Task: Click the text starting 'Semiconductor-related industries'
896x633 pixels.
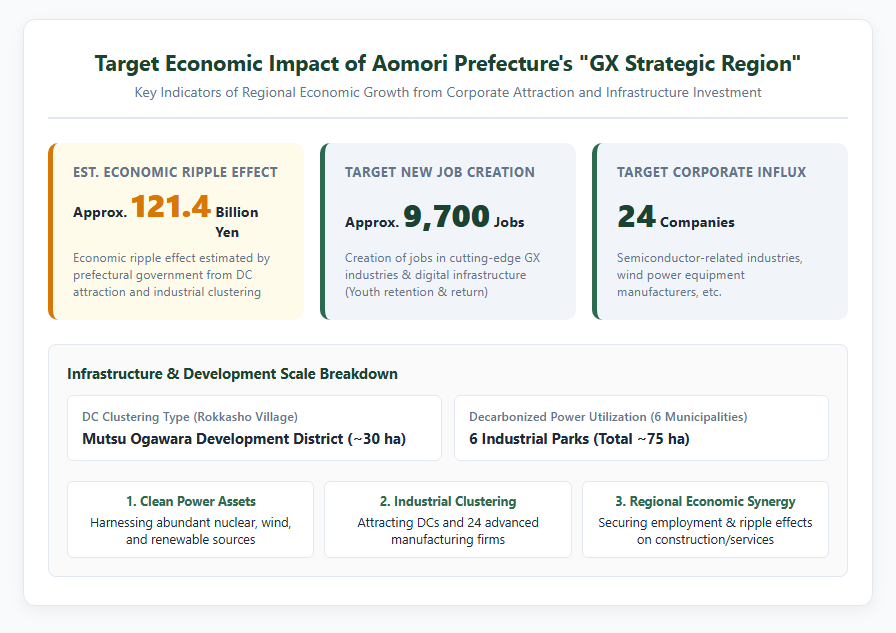Action: (x=710, y=275)
